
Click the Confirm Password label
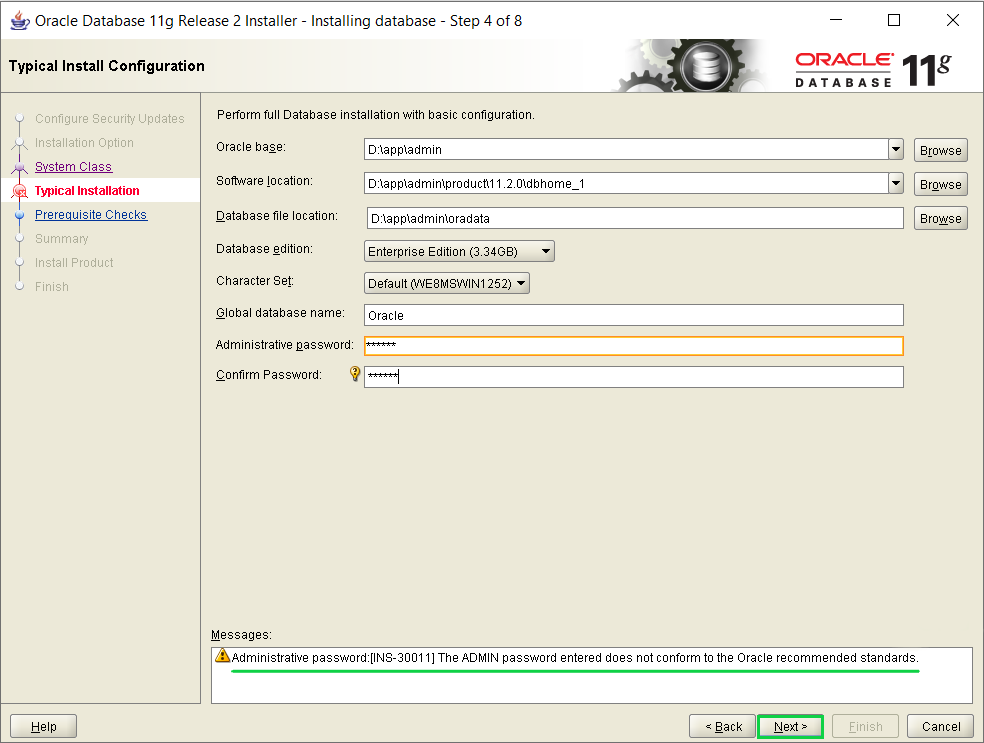269,375
